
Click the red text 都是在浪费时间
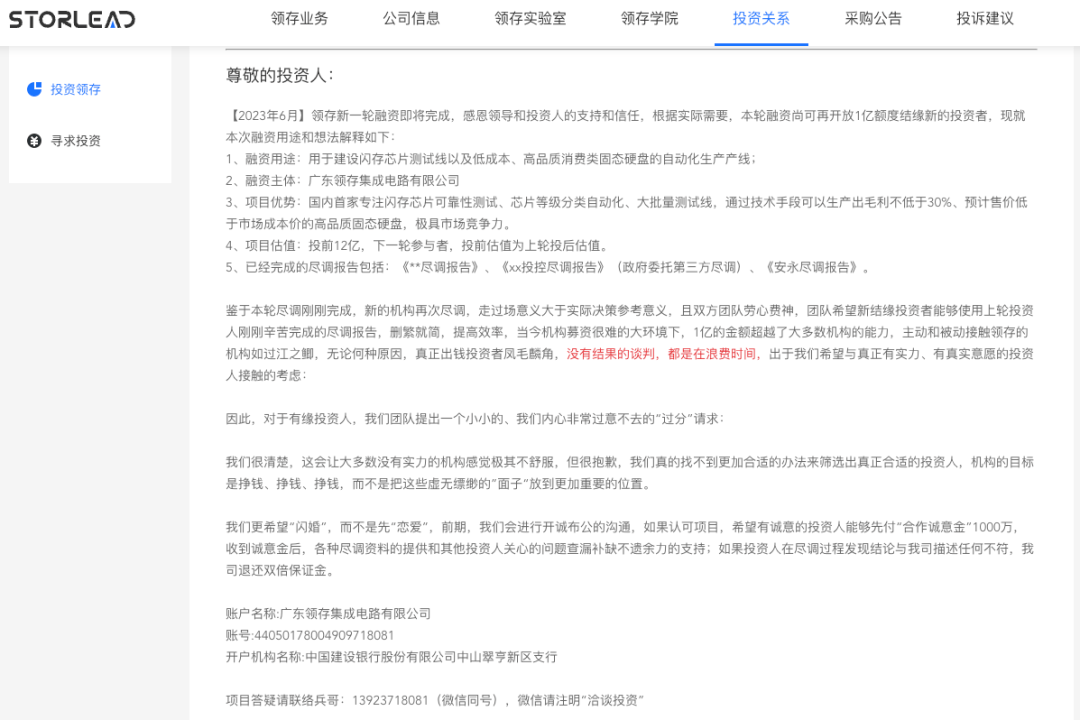click(x=712, y=354)
